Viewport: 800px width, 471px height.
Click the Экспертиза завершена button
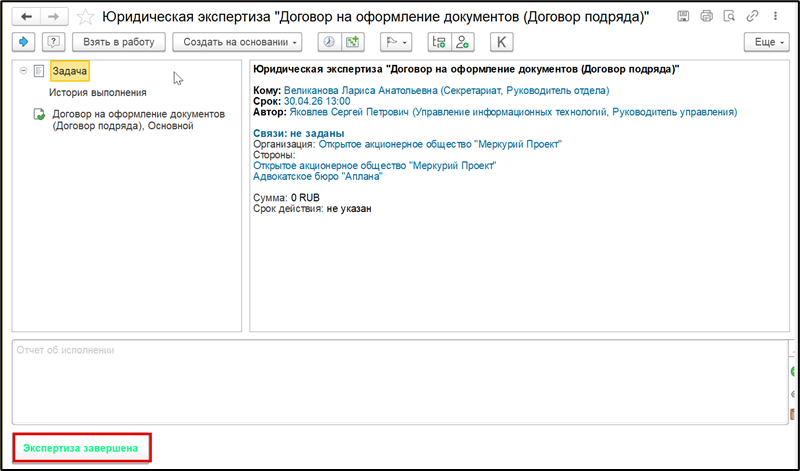point(82,448)
